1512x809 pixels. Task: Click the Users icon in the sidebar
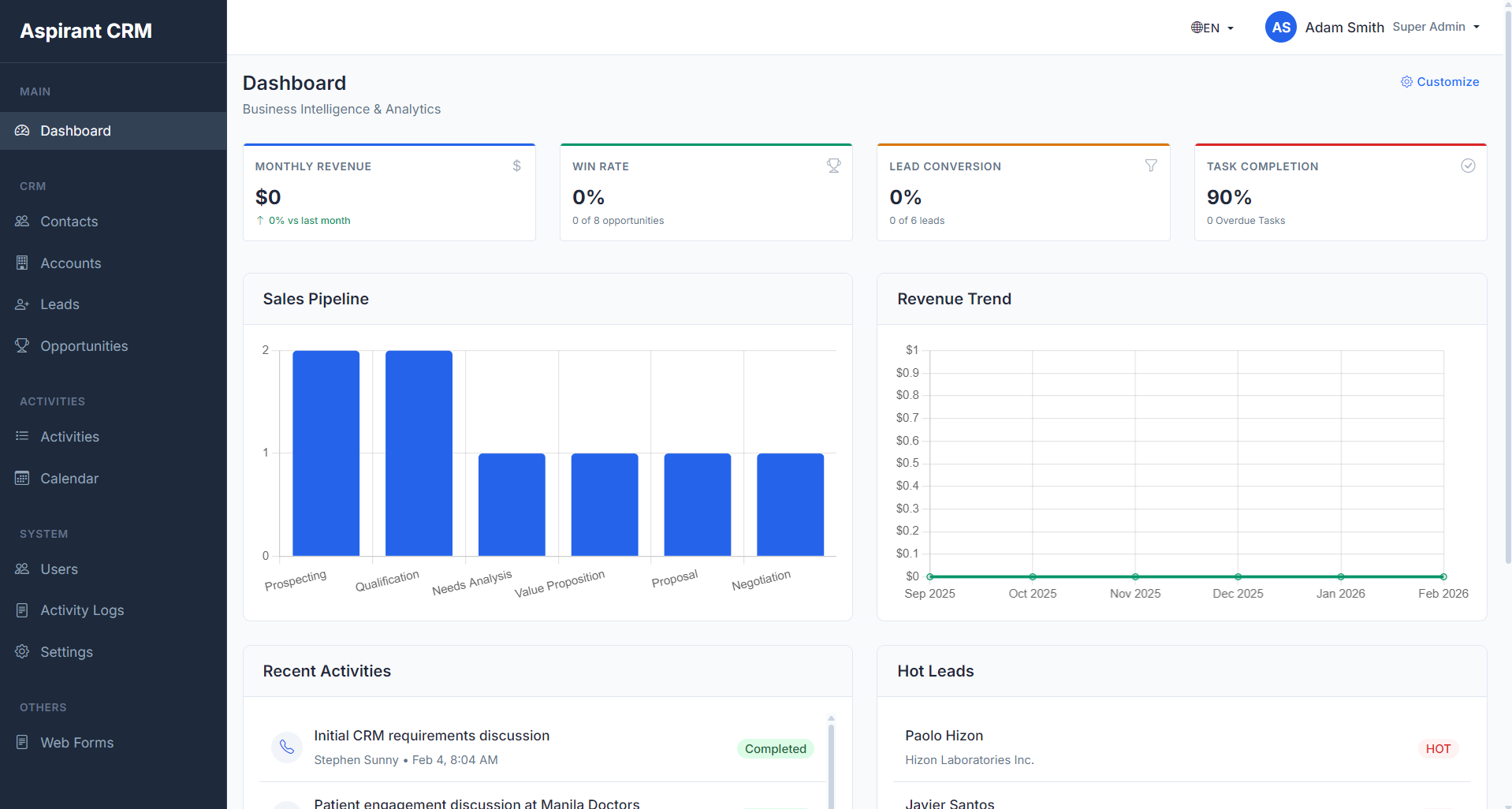pos(21,569)
